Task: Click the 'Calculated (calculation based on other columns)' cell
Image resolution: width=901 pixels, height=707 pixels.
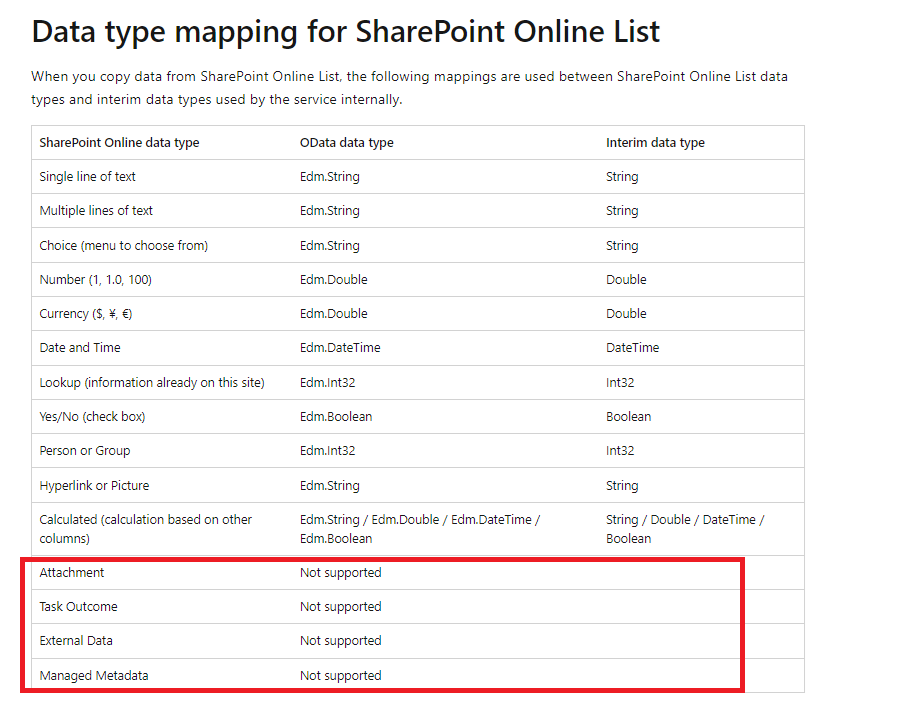Action: (x=145, y=529)
